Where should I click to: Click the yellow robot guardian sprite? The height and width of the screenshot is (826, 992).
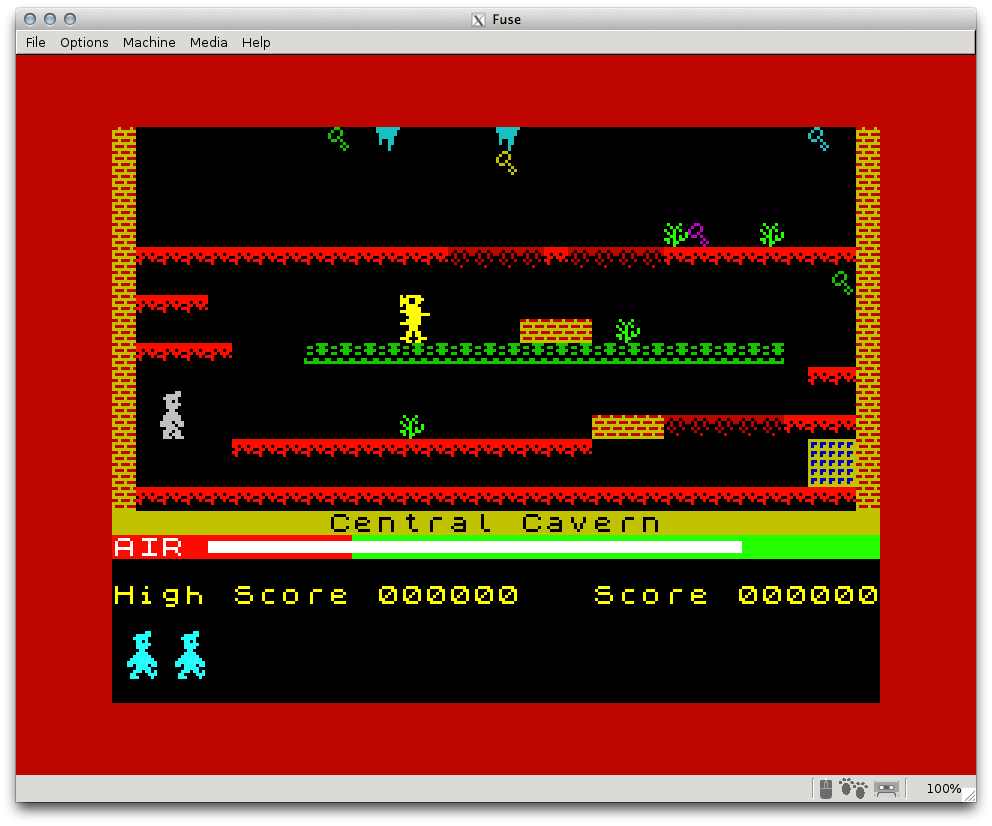(412, 319)
